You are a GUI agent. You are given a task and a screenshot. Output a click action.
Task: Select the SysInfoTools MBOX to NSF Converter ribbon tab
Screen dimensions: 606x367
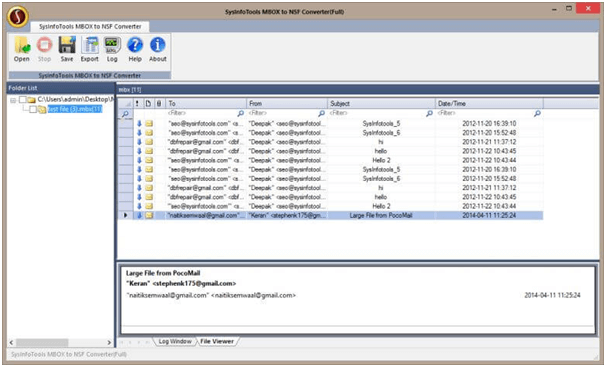[x=90, y=27]
